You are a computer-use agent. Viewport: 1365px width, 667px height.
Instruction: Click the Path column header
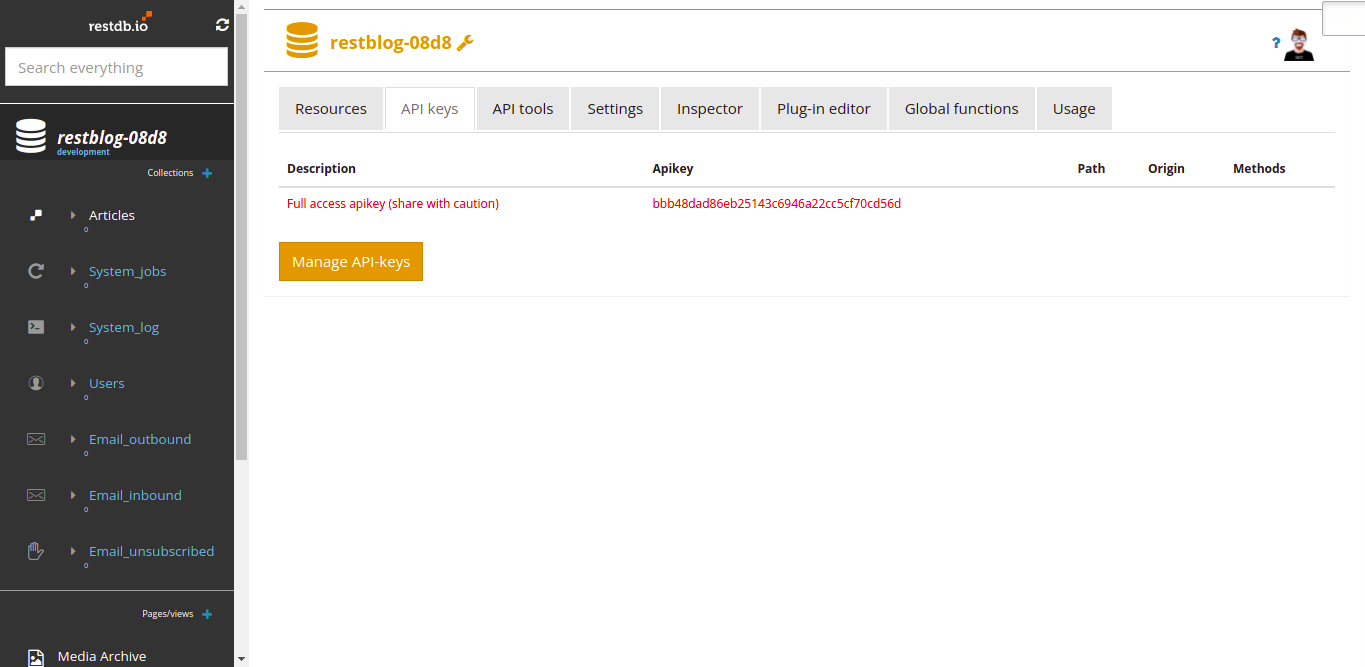(1091, 168)
